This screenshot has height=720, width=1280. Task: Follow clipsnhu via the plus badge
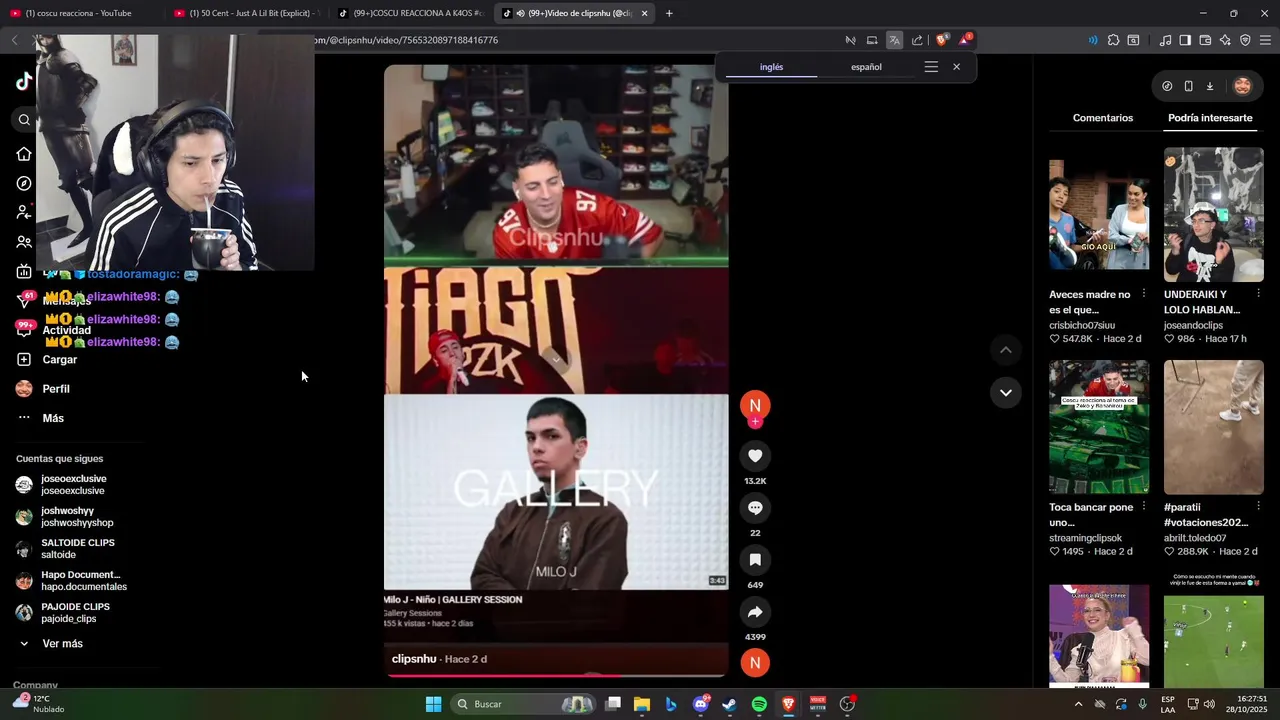pos(755,422)
